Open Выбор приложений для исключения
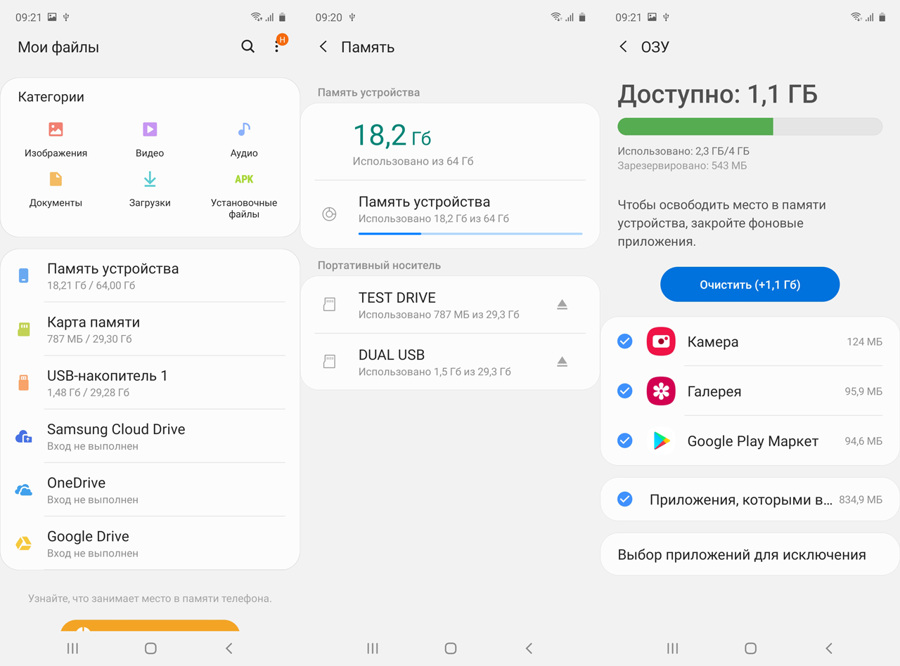Screen dimensions: 900x666 pos(742,554)
